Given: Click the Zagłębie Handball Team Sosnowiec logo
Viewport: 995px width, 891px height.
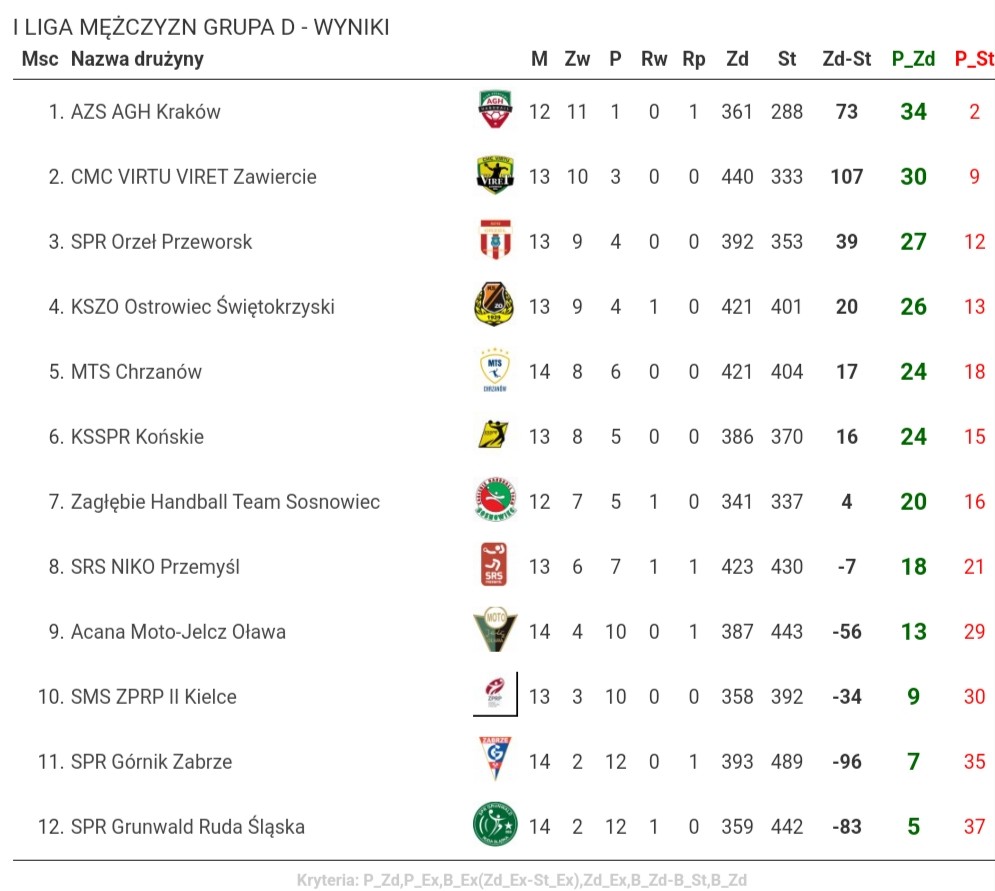Looking at the screenshot, I should 495,501.
